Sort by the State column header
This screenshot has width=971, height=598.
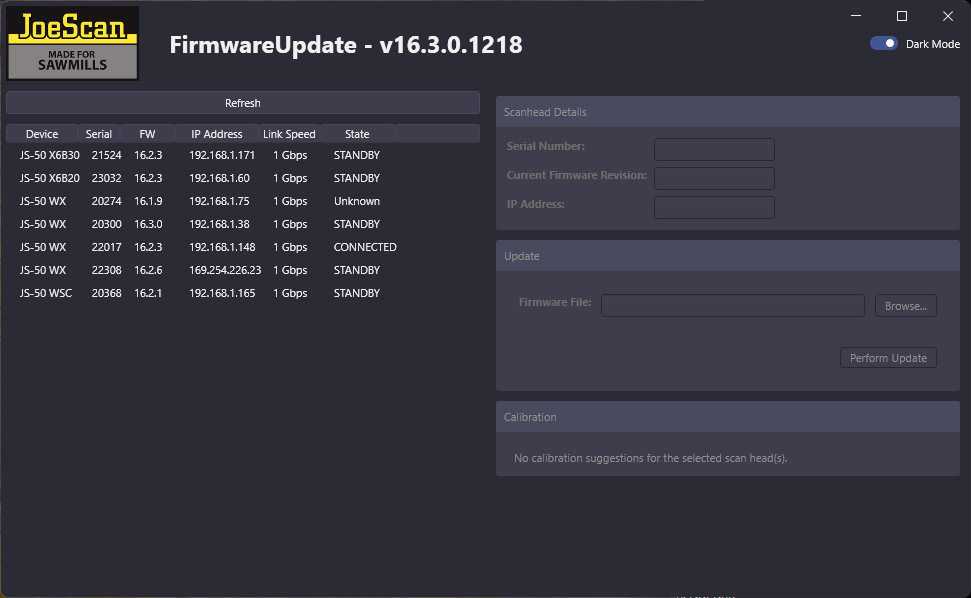coord(357,134)
